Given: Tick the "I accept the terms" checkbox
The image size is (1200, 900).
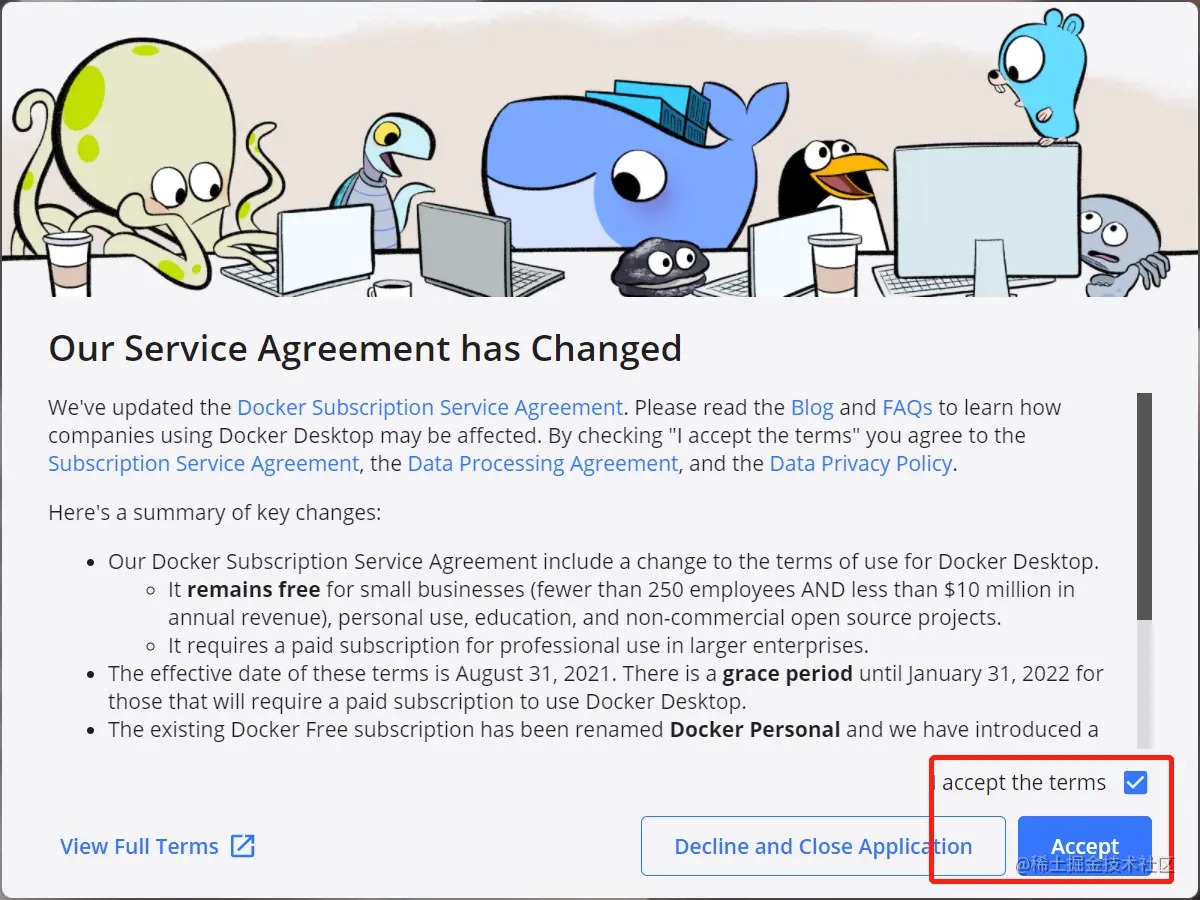Looking at the screenshot, I should tap(1135, 782).
